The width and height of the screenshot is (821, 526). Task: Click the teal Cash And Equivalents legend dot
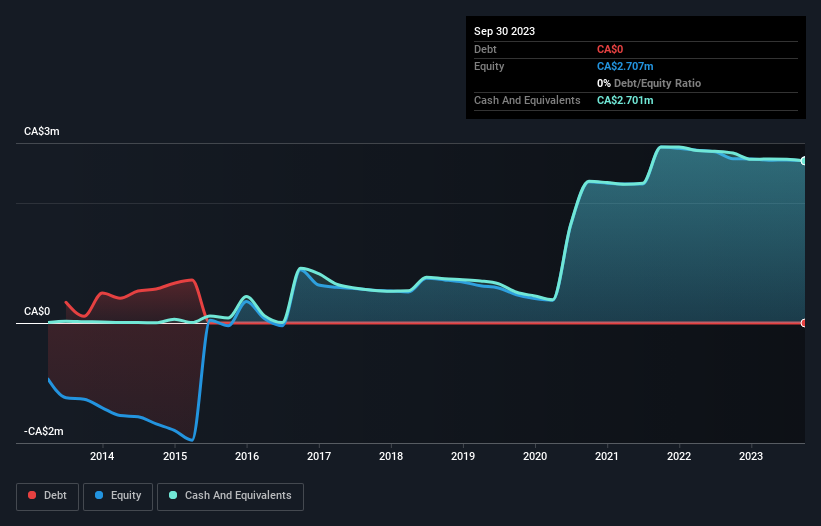pyautogui.click(x=173, y=495)
